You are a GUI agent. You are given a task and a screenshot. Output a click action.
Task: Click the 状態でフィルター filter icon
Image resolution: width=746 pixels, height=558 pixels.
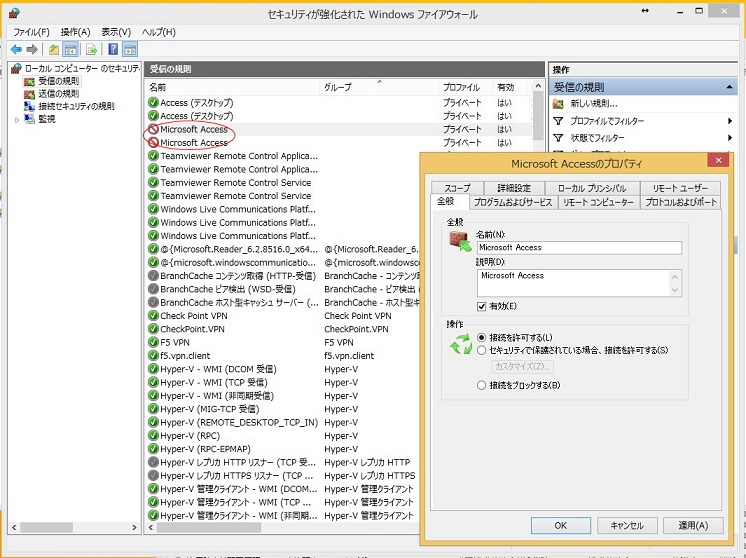click(x=559, y=138)
